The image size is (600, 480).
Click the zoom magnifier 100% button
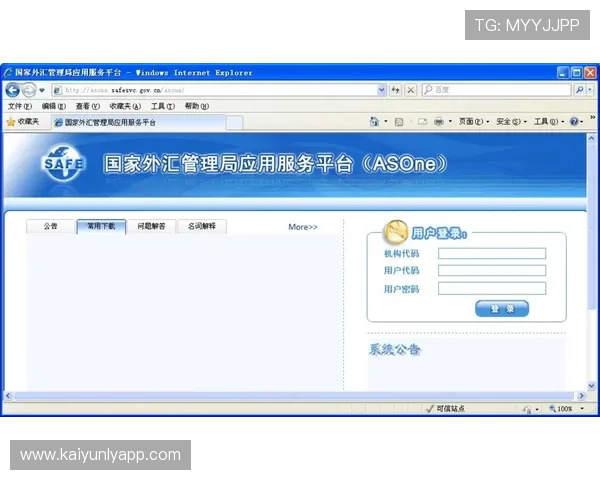point(561,408)
